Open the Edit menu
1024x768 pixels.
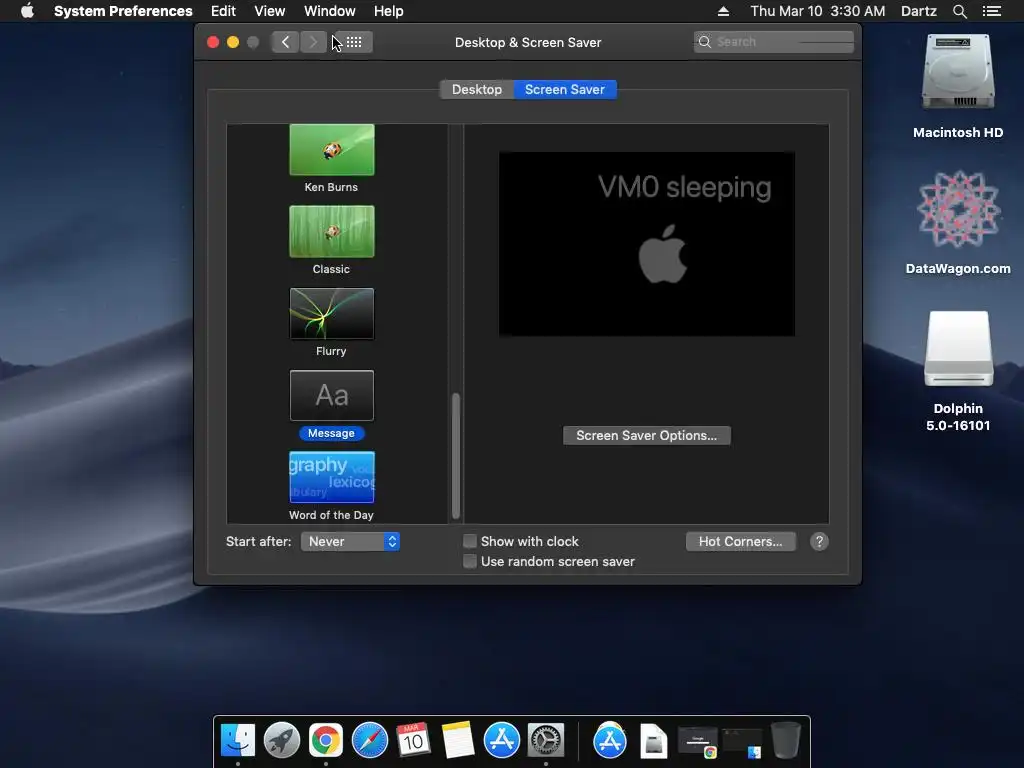223,11
